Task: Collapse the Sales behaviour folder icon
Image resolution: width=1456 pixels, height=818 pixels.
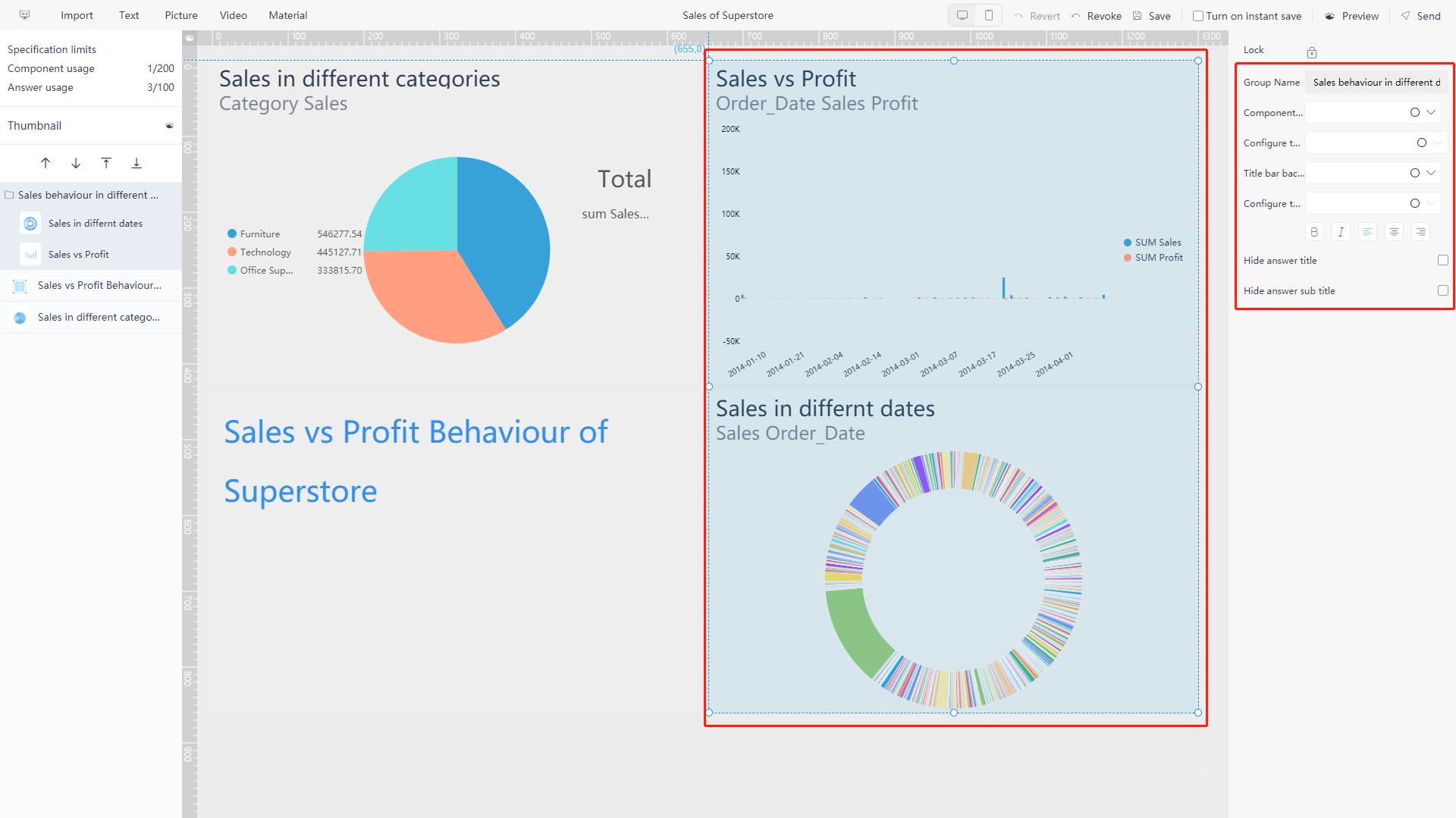Action: 10,195
